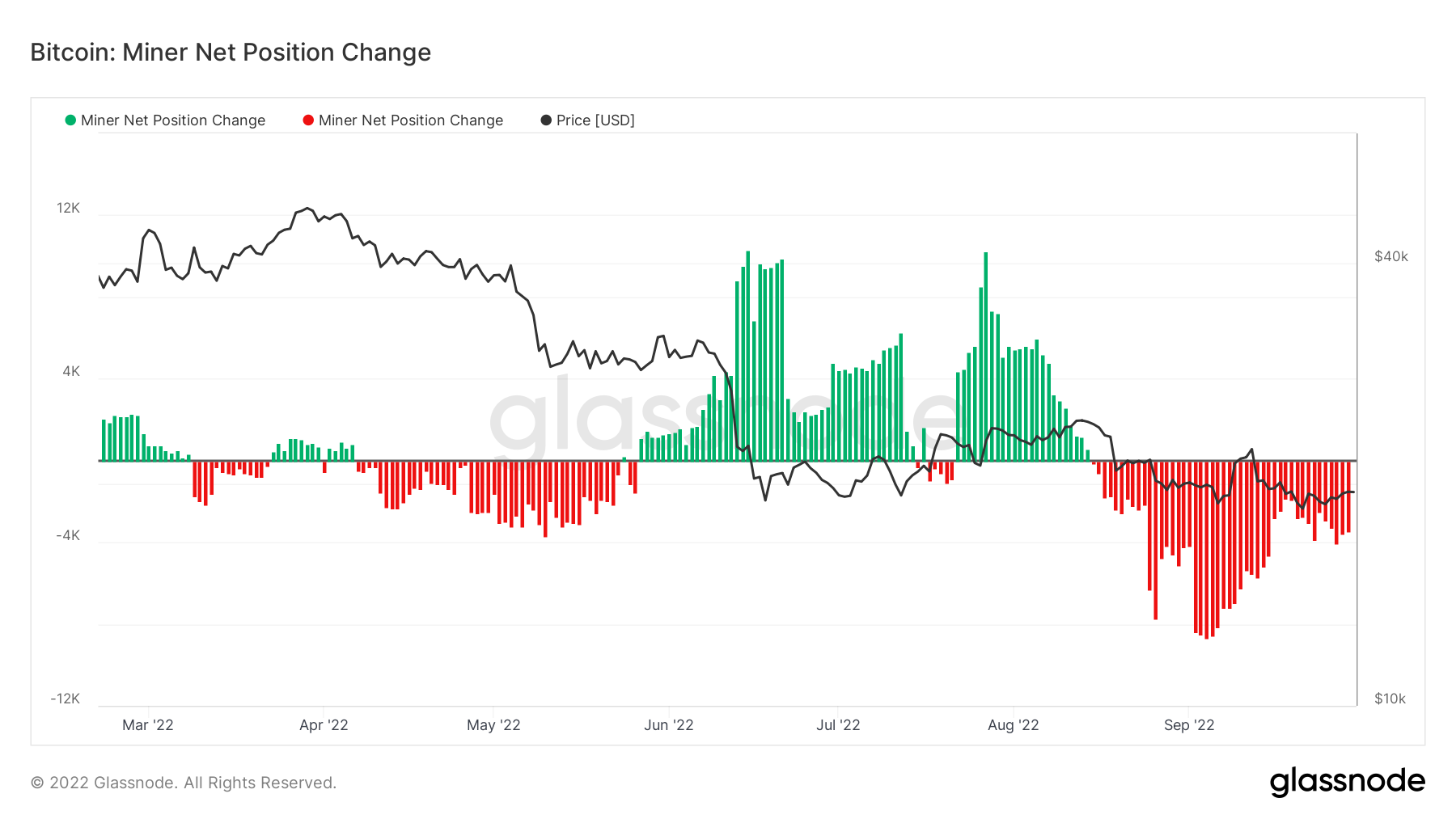
Task: Click the deepest red bar in early September
Action: point(1206,550)
